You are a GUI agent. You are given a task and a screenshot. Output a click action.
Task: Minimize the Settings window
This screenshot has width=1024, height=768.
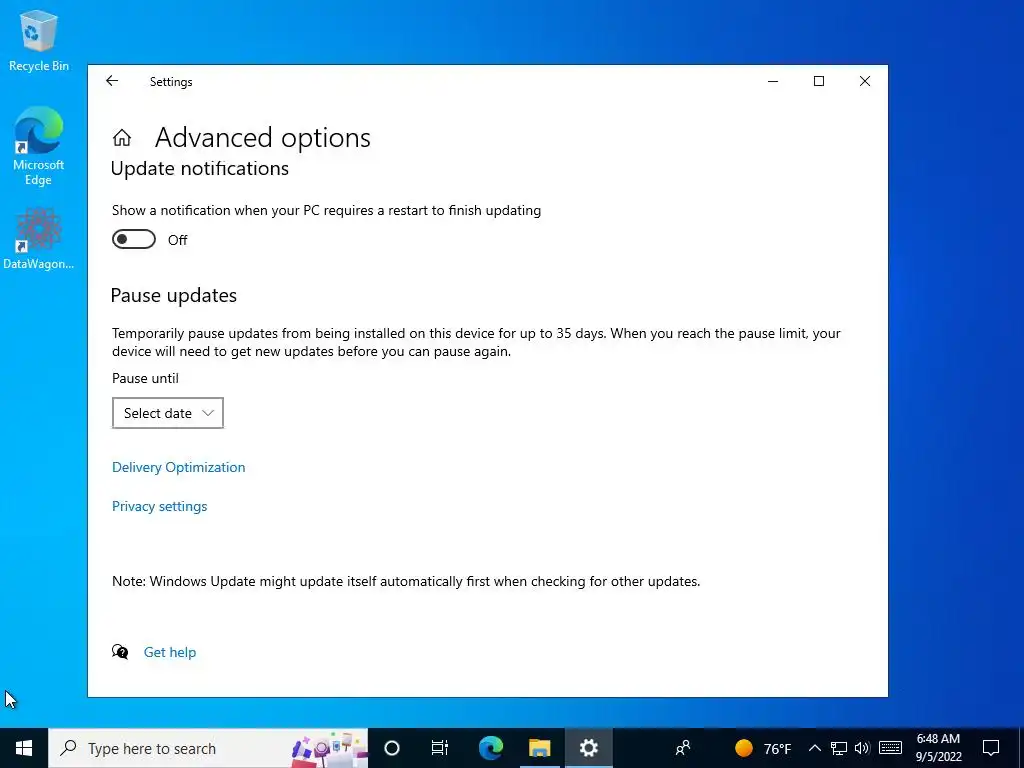pos(773,81)
